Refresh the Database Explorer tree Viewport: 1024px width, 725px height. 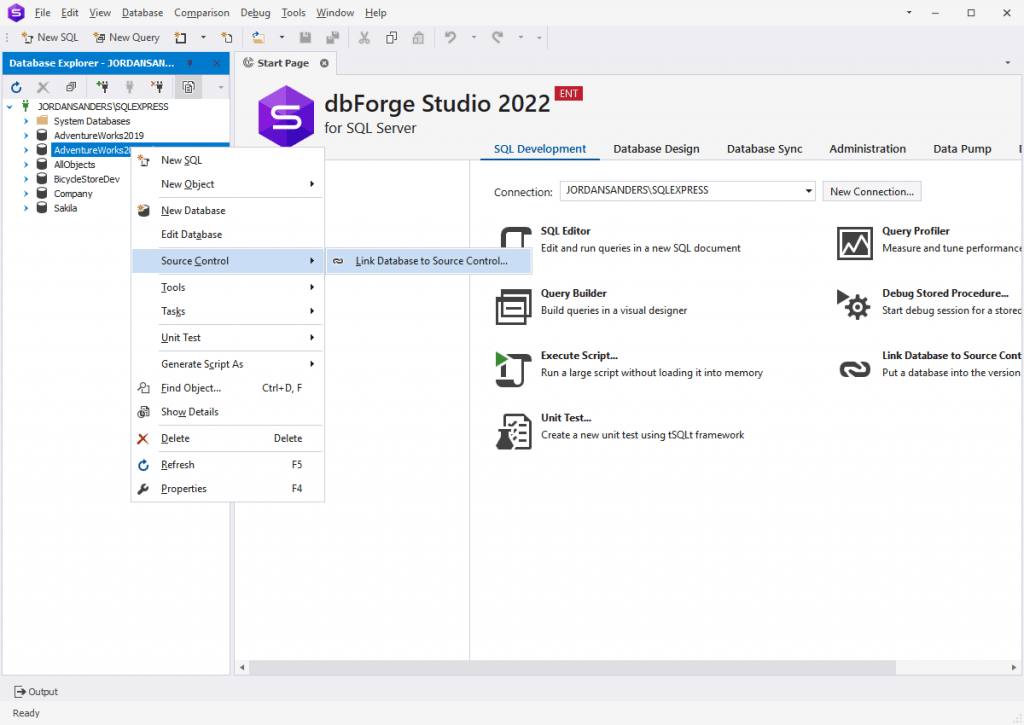pos(16,87)
